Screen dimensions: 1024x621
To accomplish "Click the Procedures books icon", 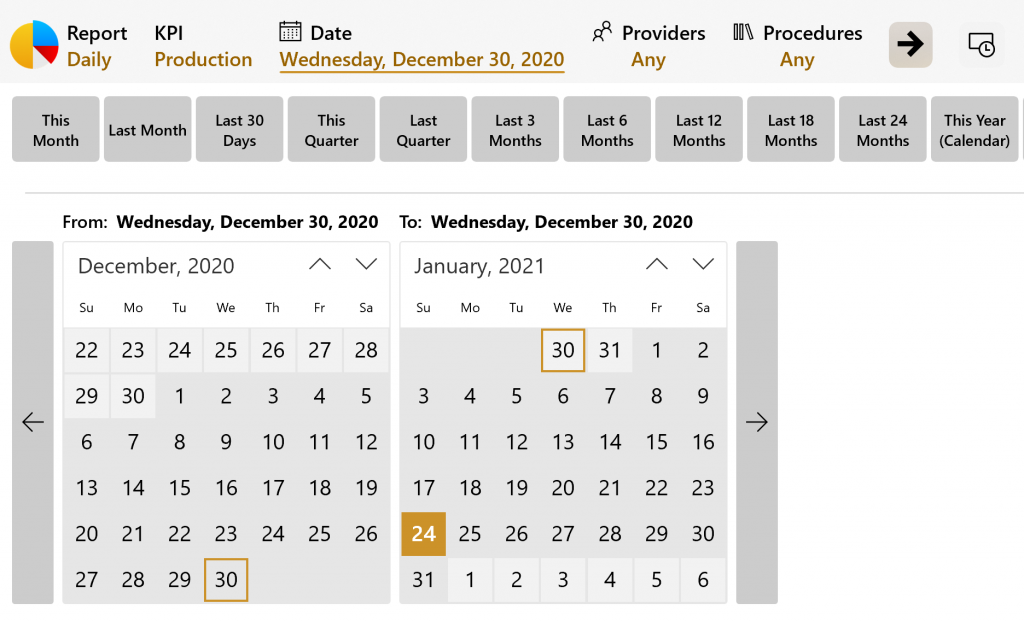I will (x=743, y=32).
